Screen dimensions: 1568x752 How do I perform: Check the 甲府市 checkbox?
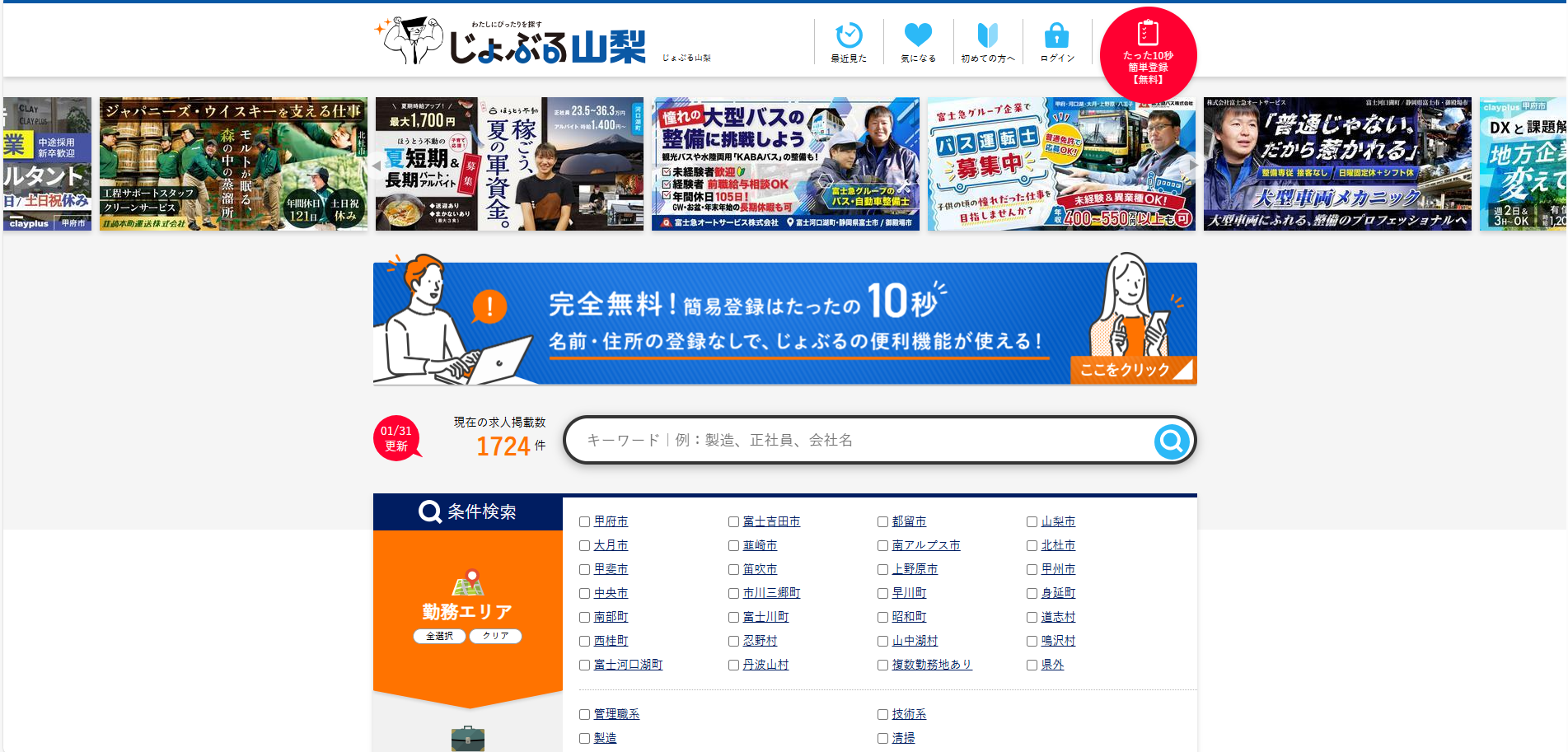[x=584, y=522]
